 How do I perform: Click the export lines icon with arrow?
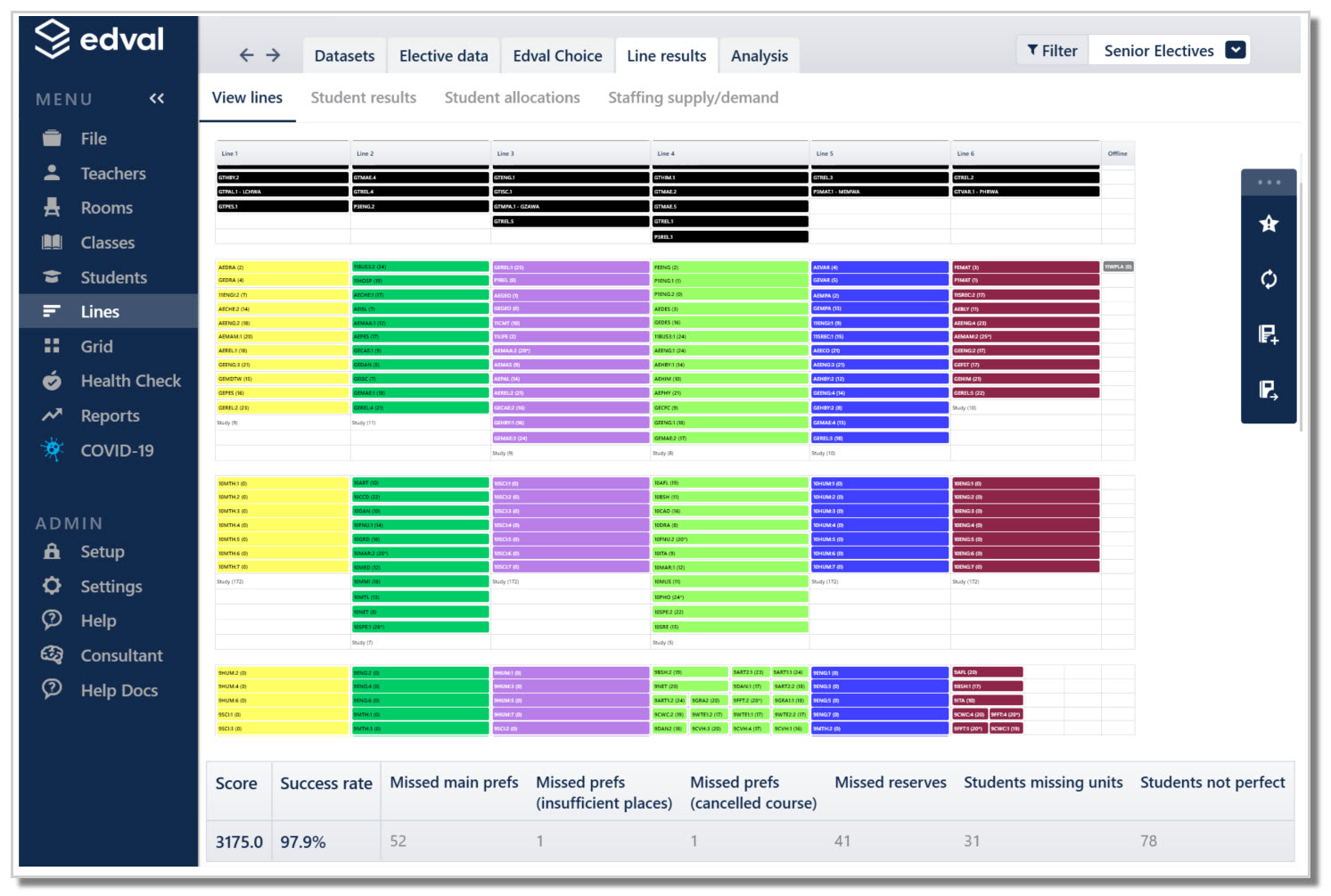[1269, 390]
